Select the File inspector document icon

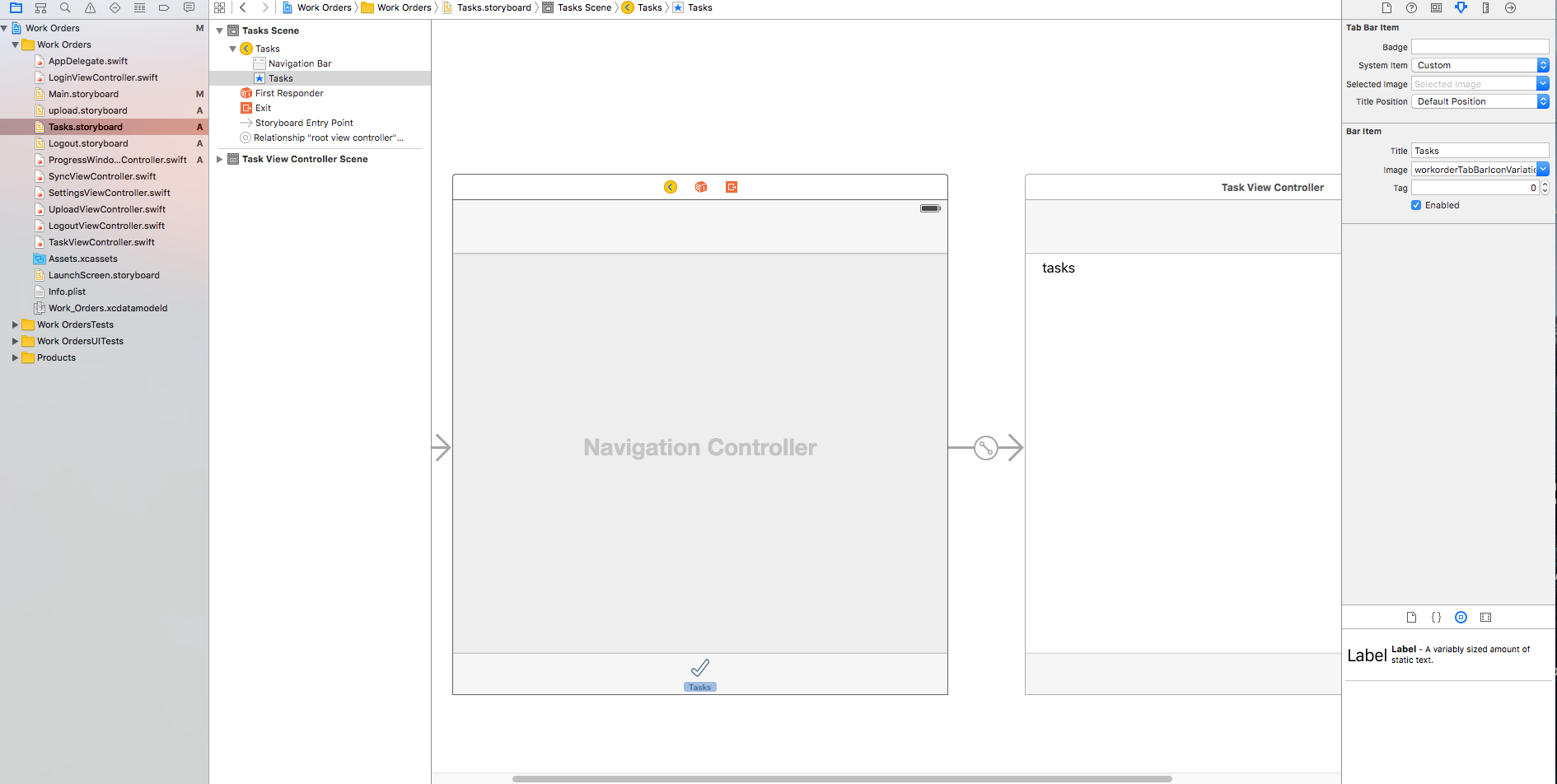tap(1386, 7)
